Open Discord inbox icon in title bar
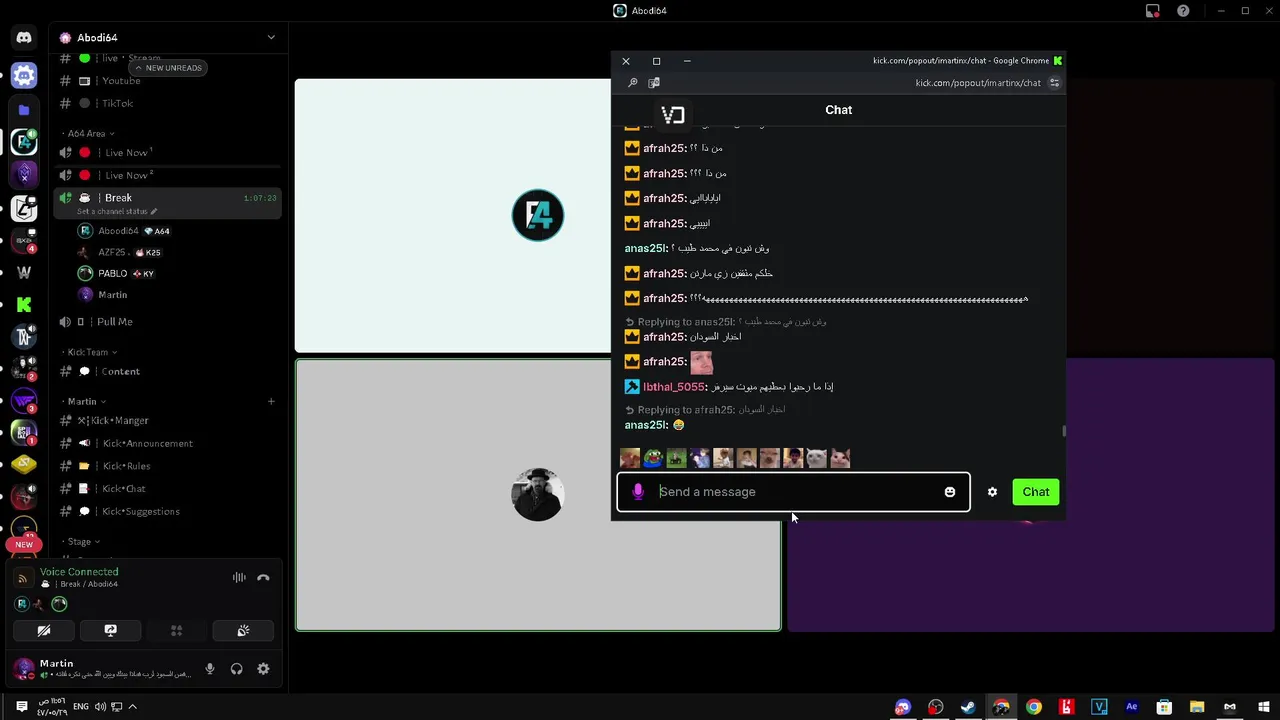Viewport: 1280px width, 720px height. click(1153, 11)
